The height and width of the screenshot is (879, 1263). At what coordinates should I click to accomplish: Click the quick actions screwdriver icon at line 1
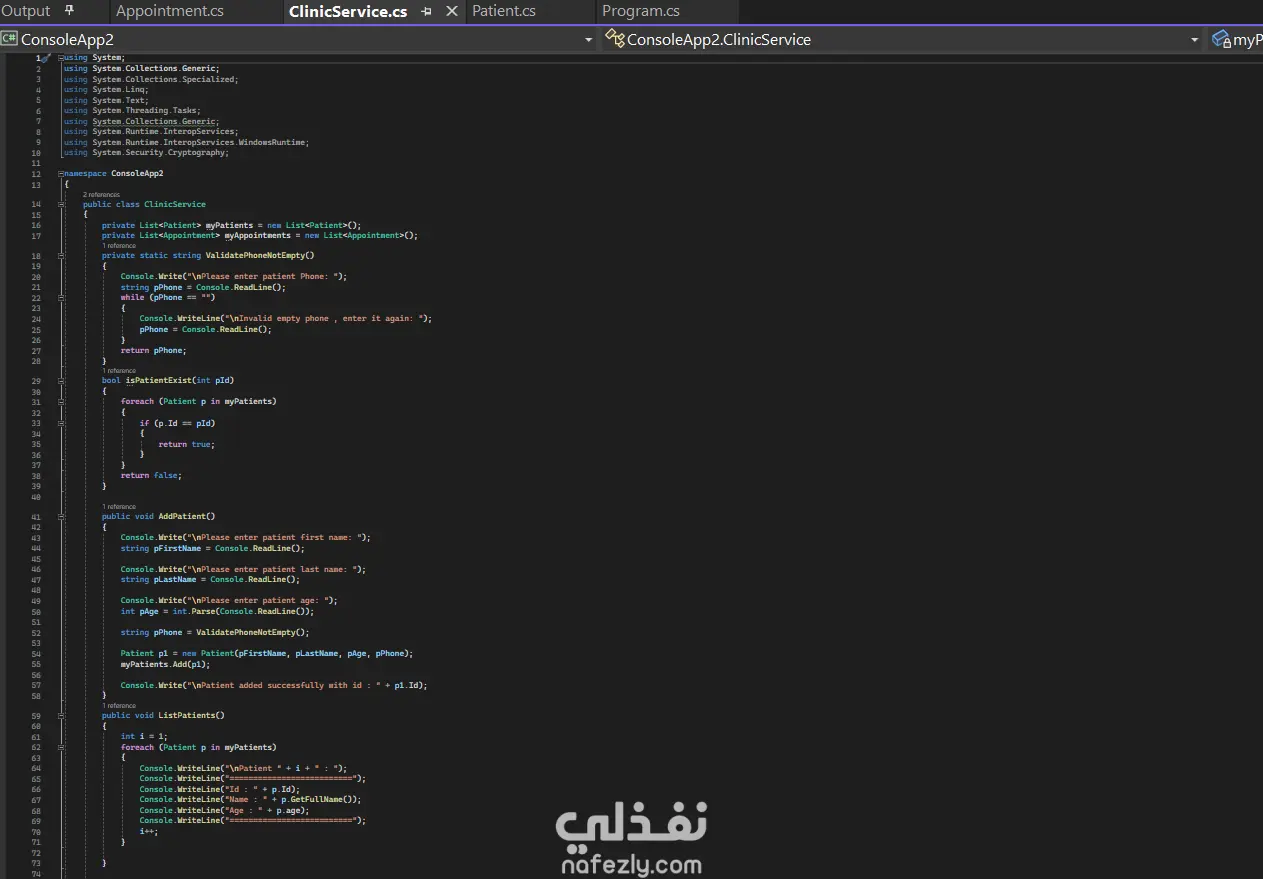coord(45,58)
